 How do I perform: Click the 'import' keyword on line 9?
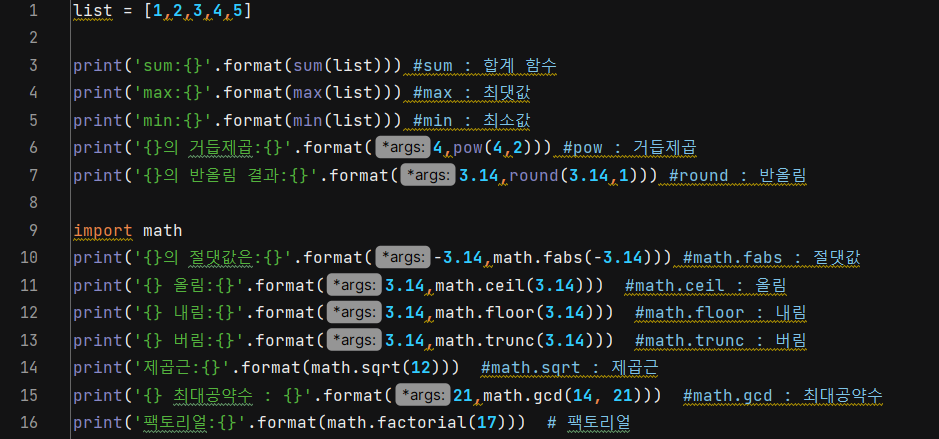(102, 231)
